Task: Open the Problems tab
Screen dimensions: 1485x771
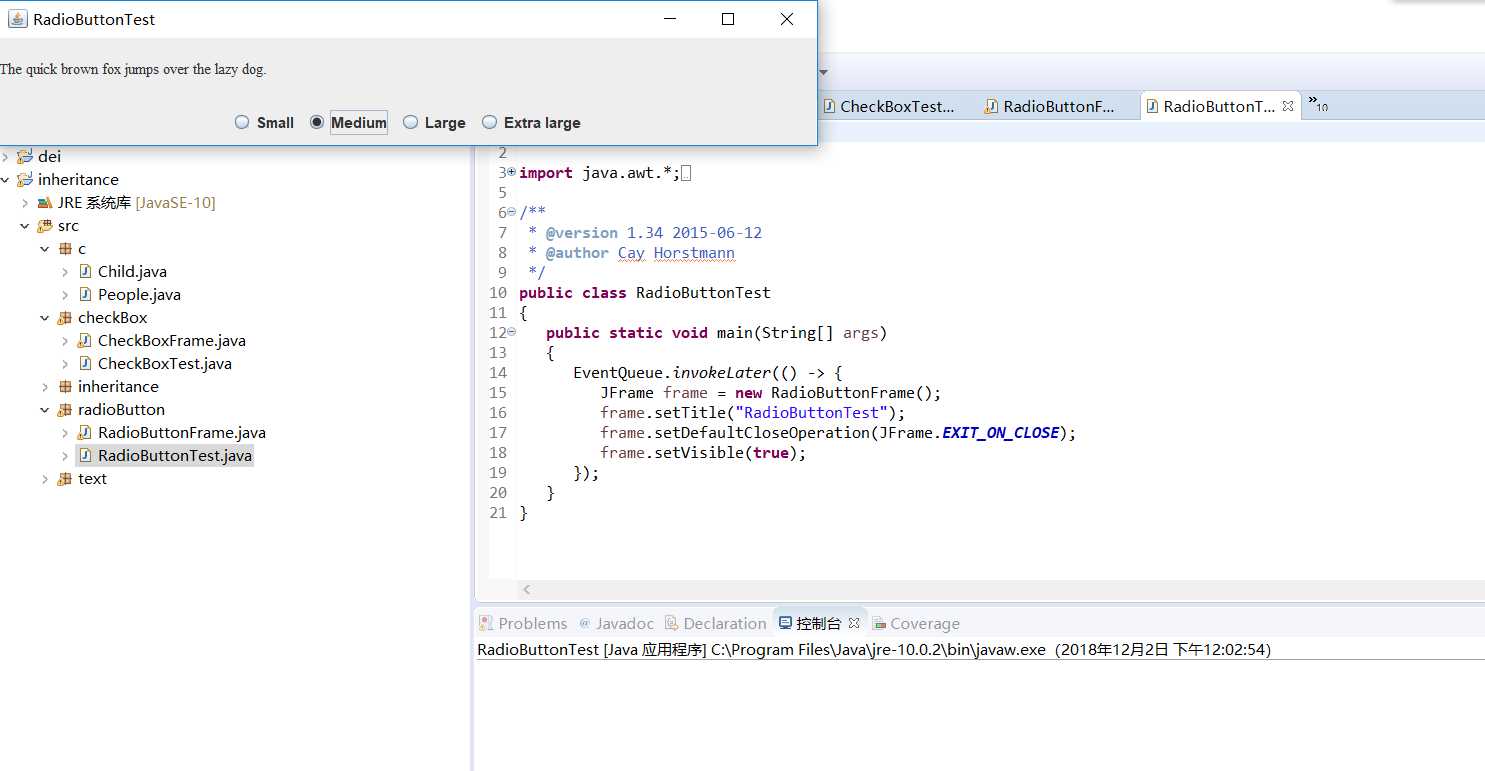Action: (523, 623)
